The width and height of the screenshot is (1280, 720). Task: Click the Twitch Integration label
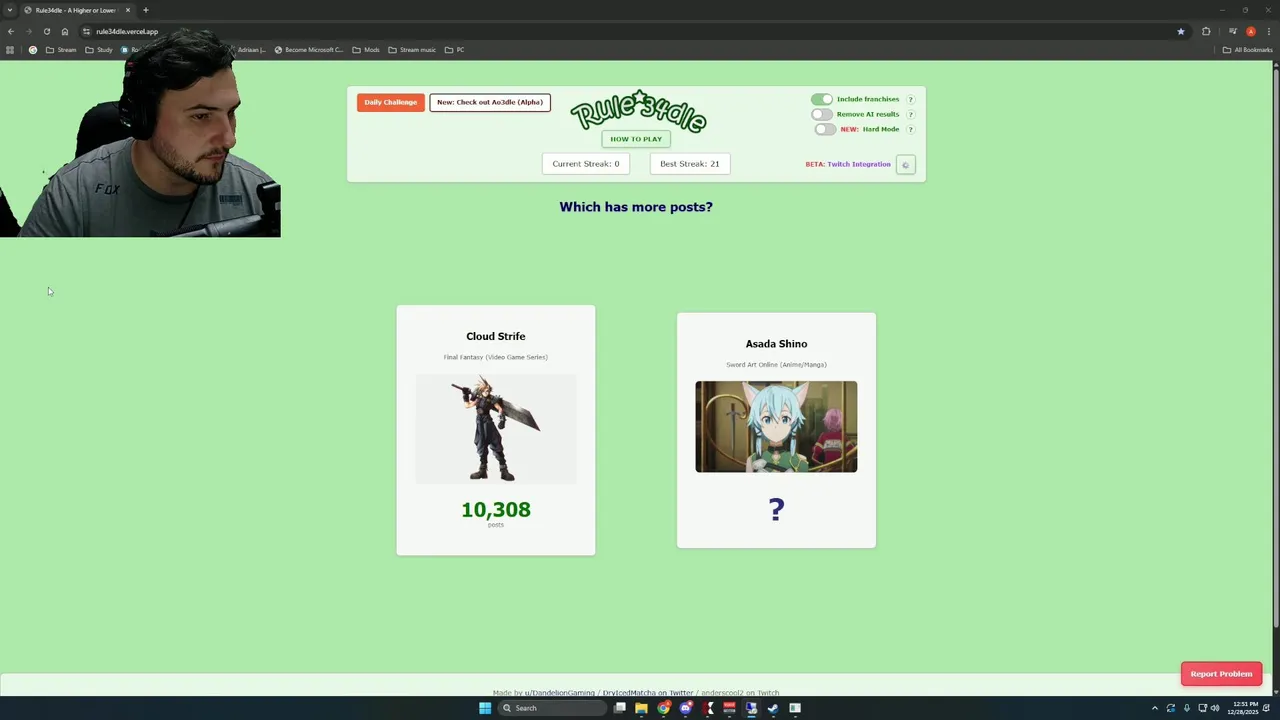(x=859, y=164)
